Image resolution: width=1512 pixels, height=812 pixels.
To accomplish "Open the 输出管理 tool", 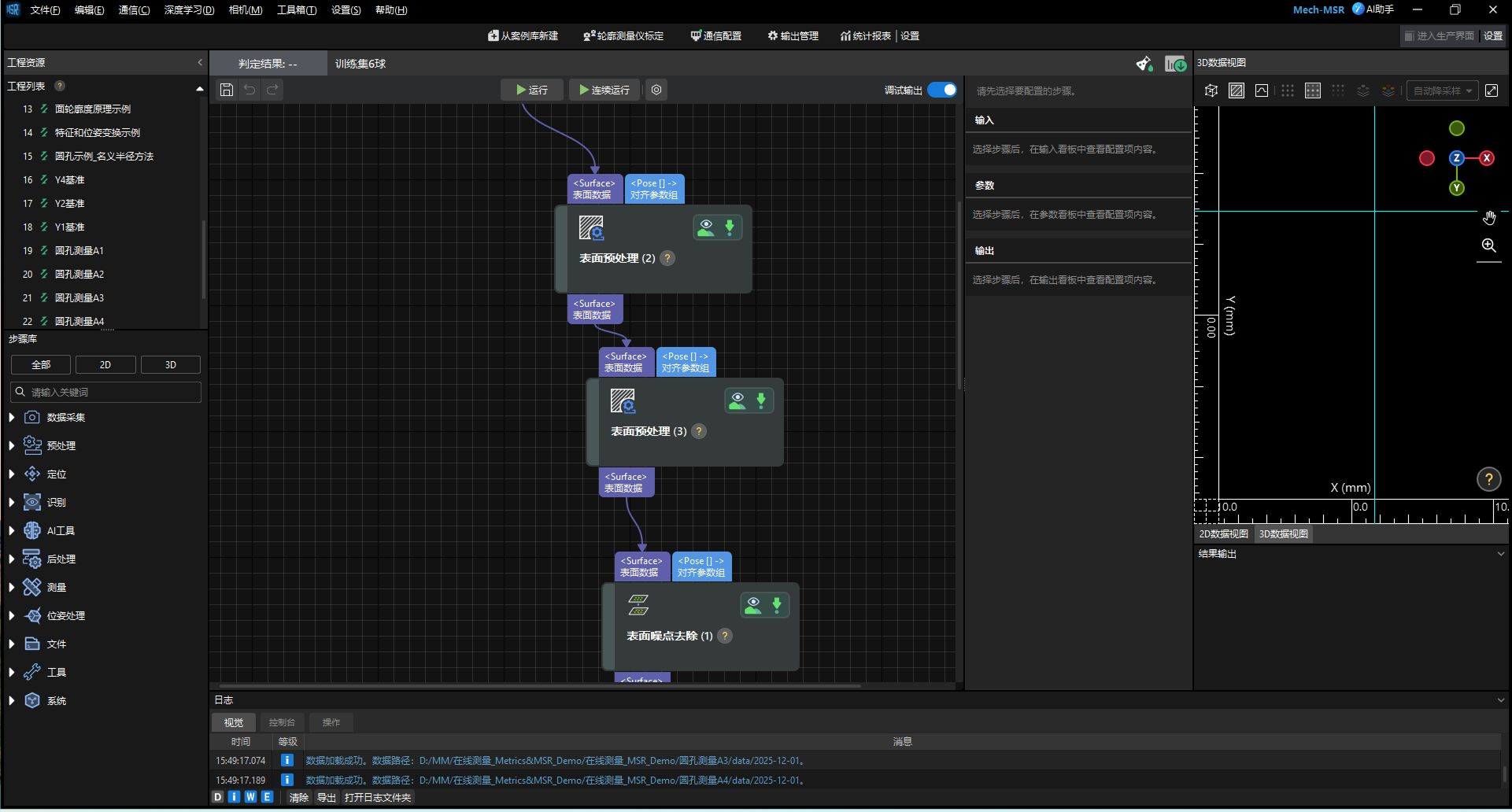I will 792,35.
